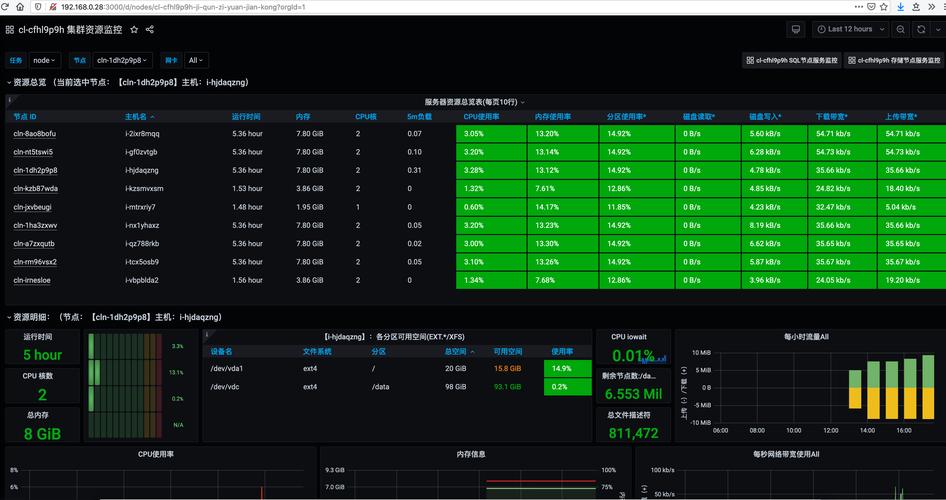Open the Last 12 hours time picker
The width and height of the screenshot is (946, 500).
(x=850, y=30)
